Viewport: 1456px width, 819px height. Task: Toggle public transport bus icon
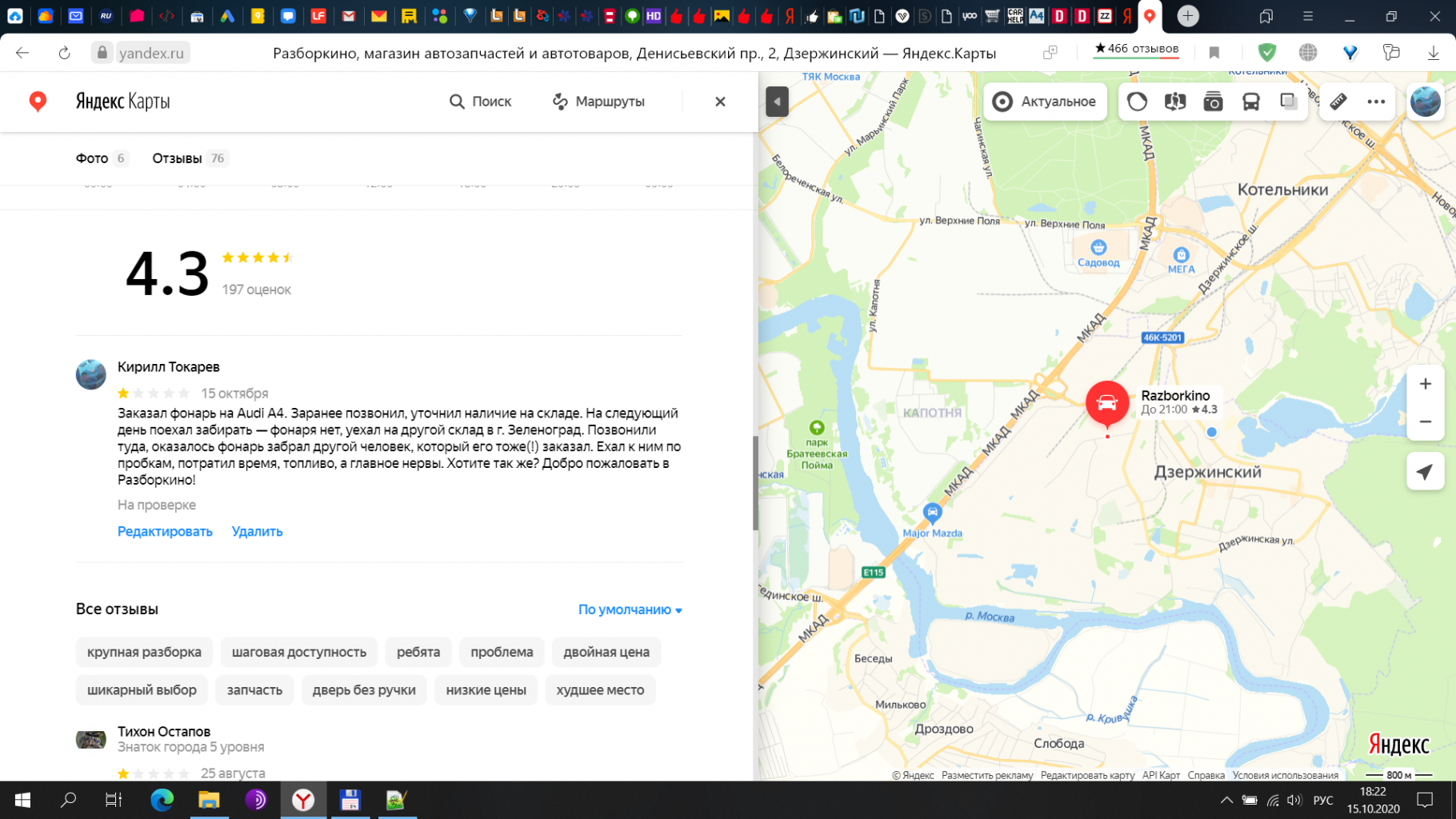click(x=1251, y=102)
